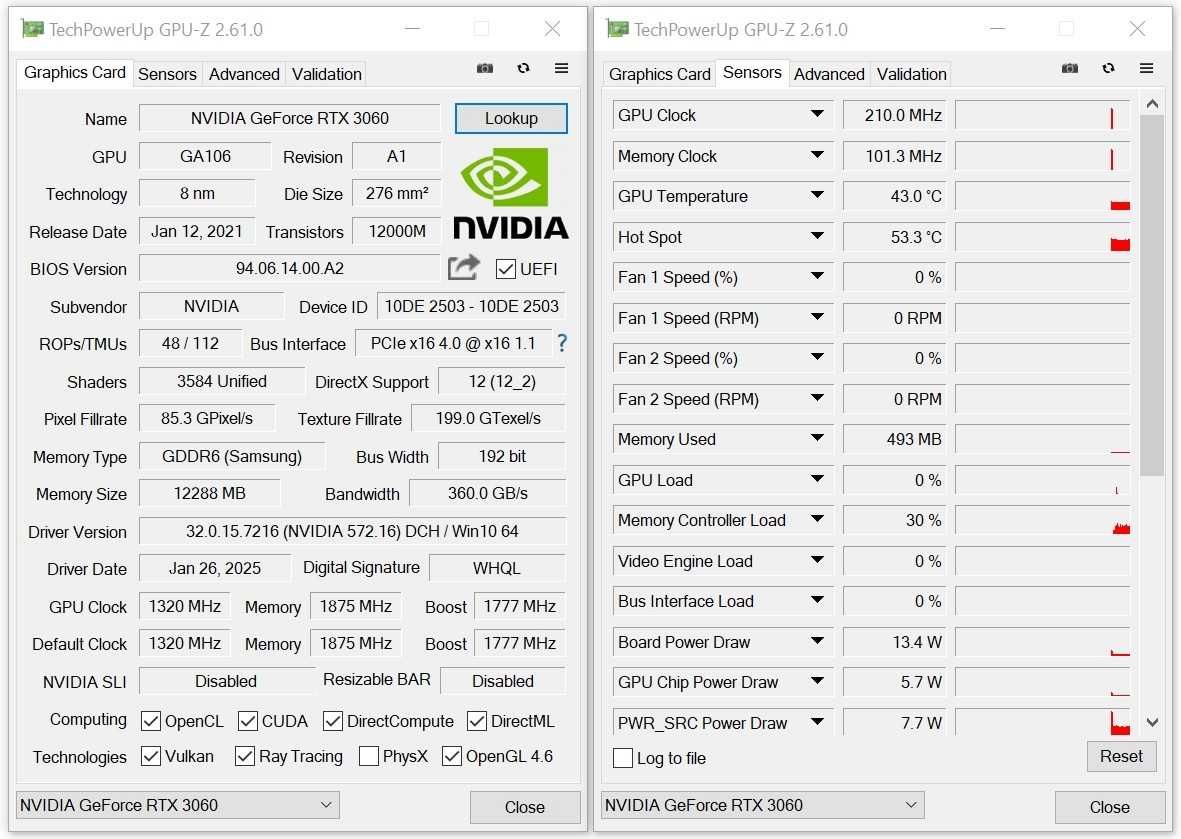Open the Fan 2 Speed (RPM) dropdown arrow
This screenshot has height=839, width=1181.
pos(817,398)
